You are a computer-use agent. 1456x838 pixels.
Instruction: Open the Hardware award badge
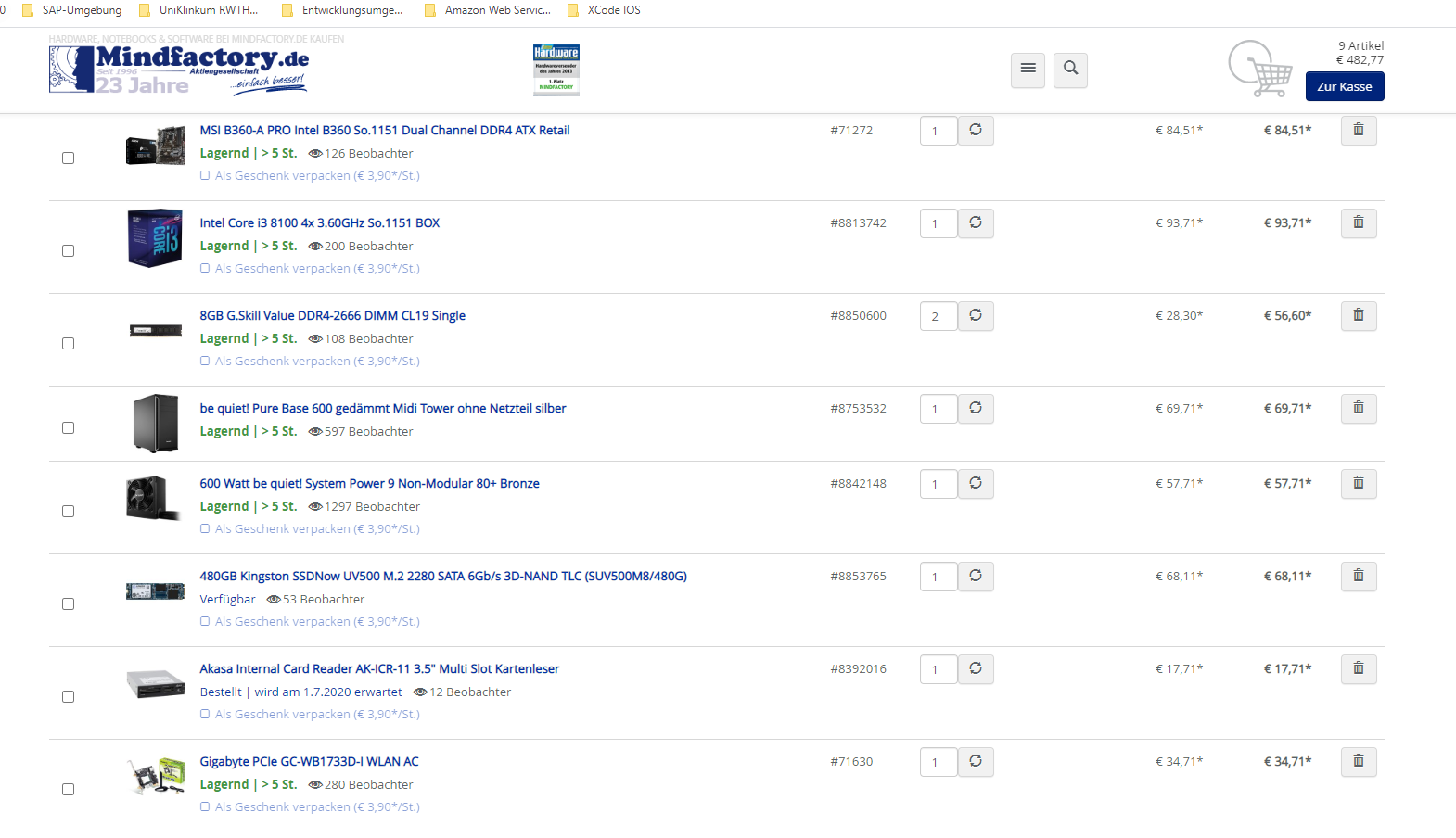[556, 70]
